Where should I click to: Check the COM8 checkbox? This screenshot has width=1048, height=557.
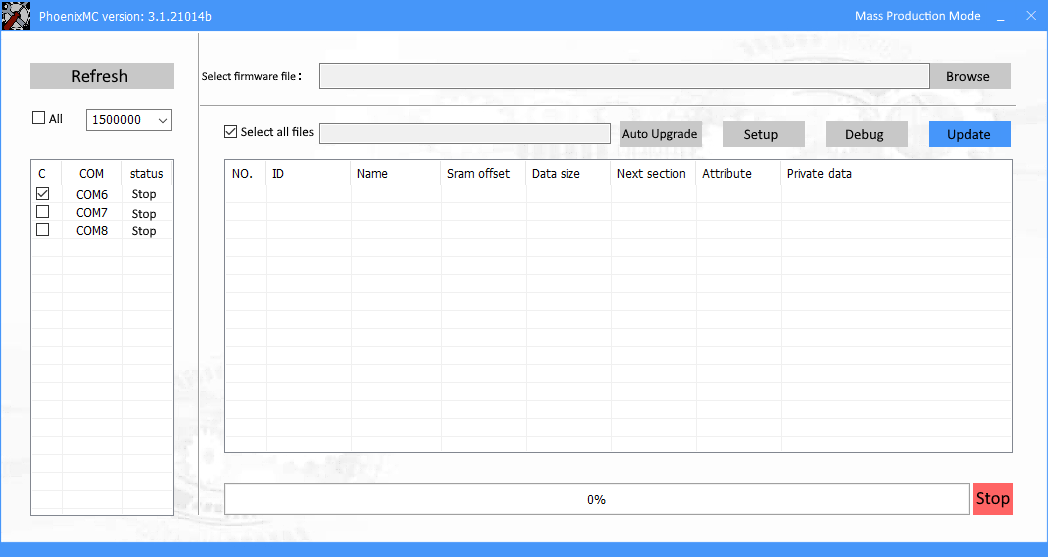43,230
